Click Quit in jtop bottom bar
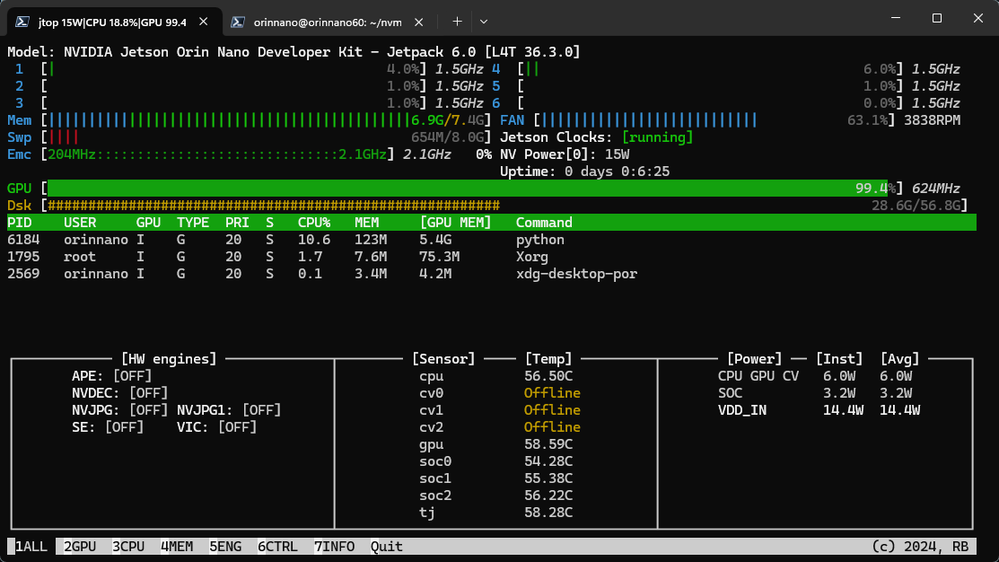Screen dimensions: 999x562 [387, 547]
